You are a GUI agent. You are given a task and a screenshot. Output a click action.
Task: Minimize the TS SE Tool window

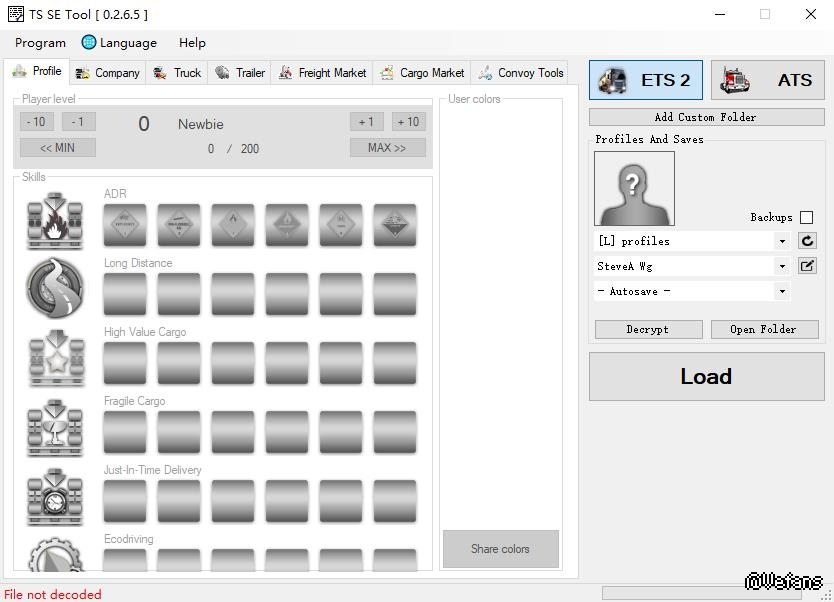[x=720, y=14]
